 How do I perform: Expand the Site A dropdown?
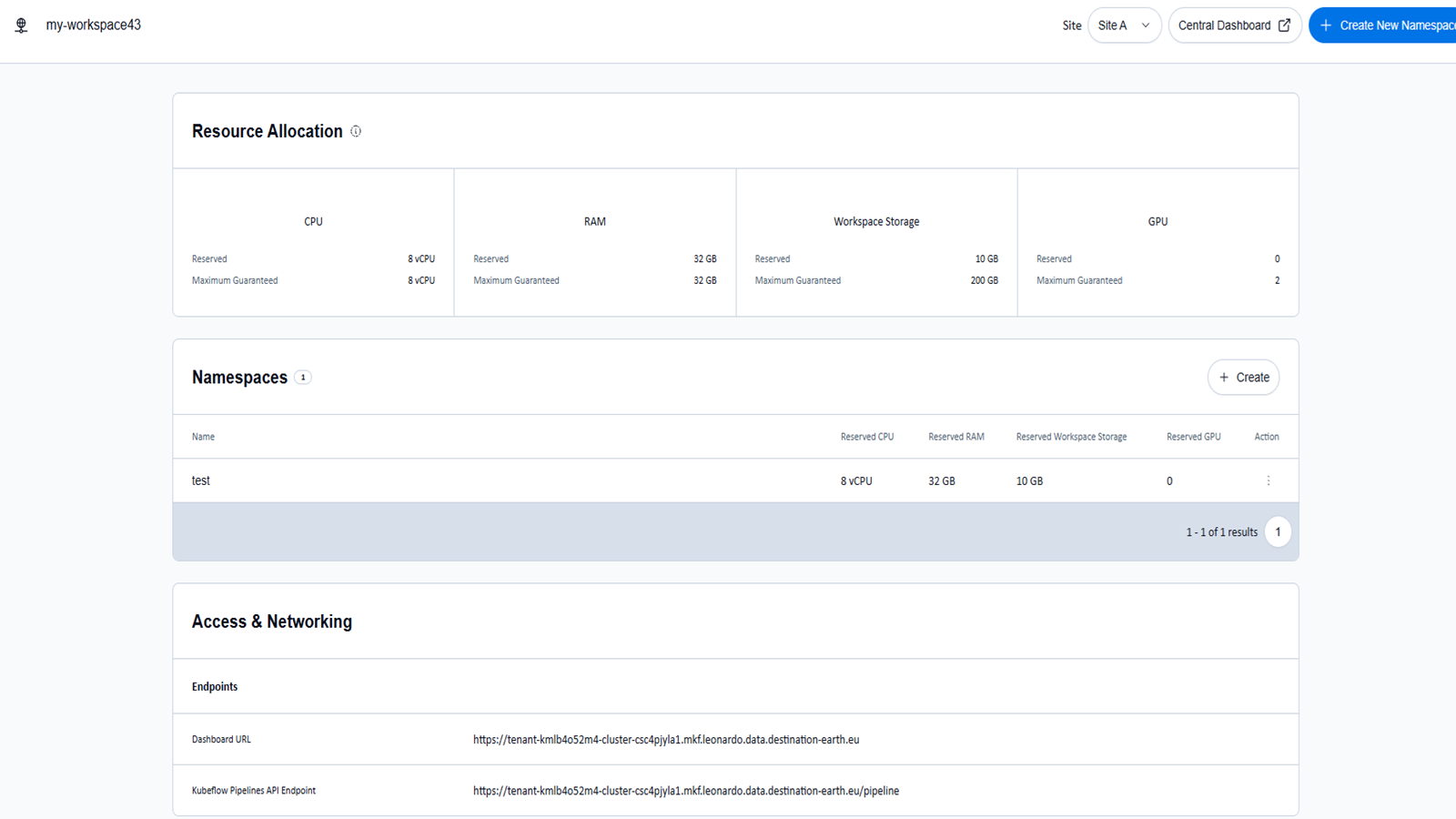(1124, 25)
